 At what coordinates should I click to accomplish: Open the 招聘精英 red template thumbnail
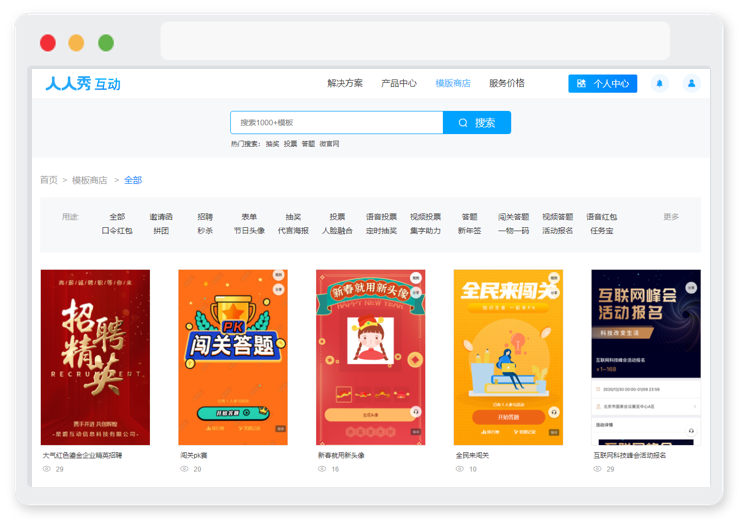pos(95,357)
